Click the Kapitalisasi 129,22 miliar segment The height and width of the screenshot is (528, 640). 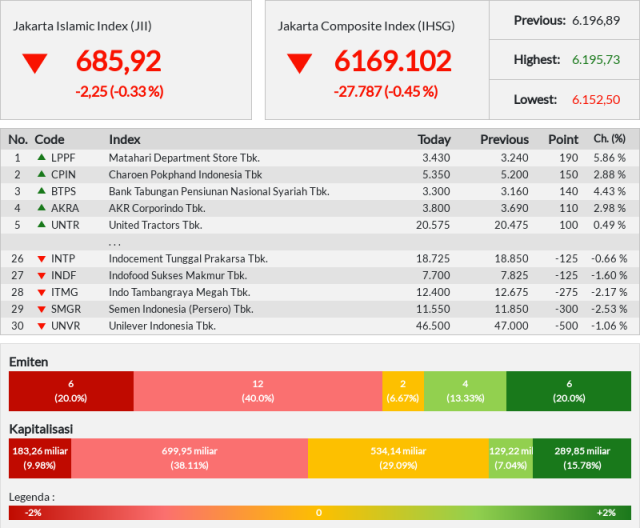[511, 458]
